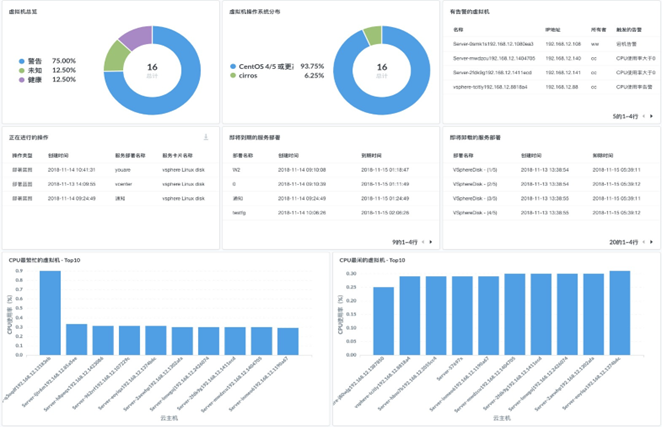Click download icon in 正在进行的操作 panel
This screenshot has width=662, height=427.
(205, 137)
